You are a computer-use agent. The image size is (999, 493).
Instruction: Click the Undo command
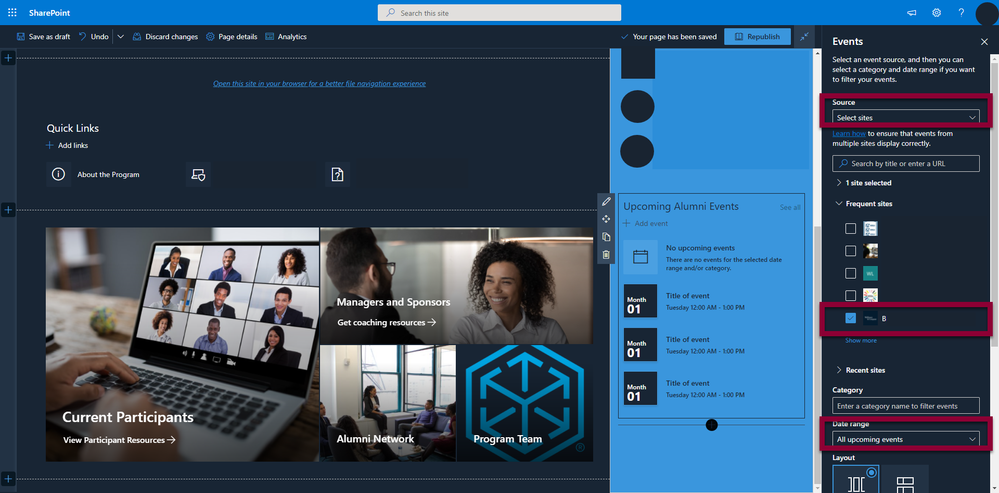(94, 37)
